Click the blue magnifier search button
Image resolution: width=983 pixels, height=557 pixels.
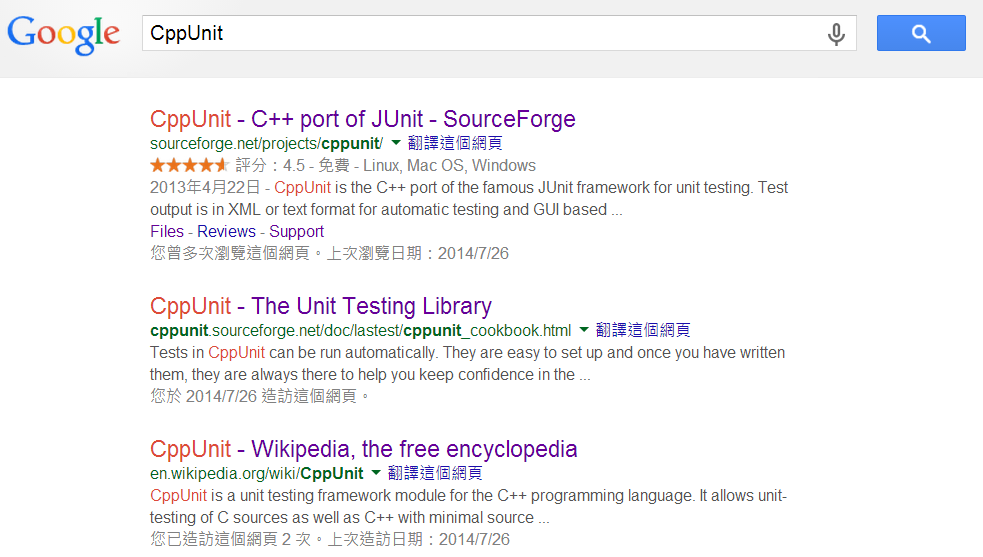pyautogui.click(x=921, y=33)
